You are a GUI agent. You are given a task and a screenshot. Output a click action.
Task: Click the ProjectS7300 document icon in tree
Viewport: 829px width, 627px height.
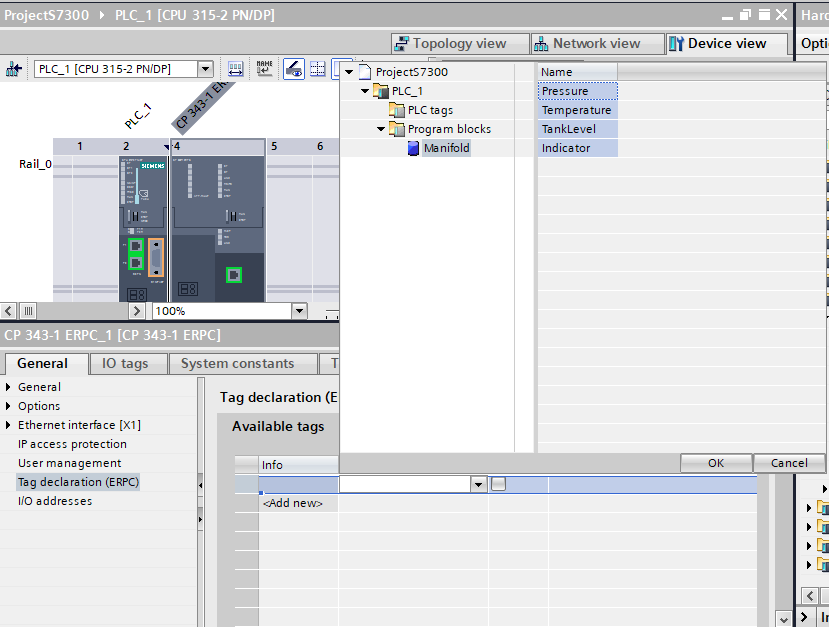click(x=365, y=72)
